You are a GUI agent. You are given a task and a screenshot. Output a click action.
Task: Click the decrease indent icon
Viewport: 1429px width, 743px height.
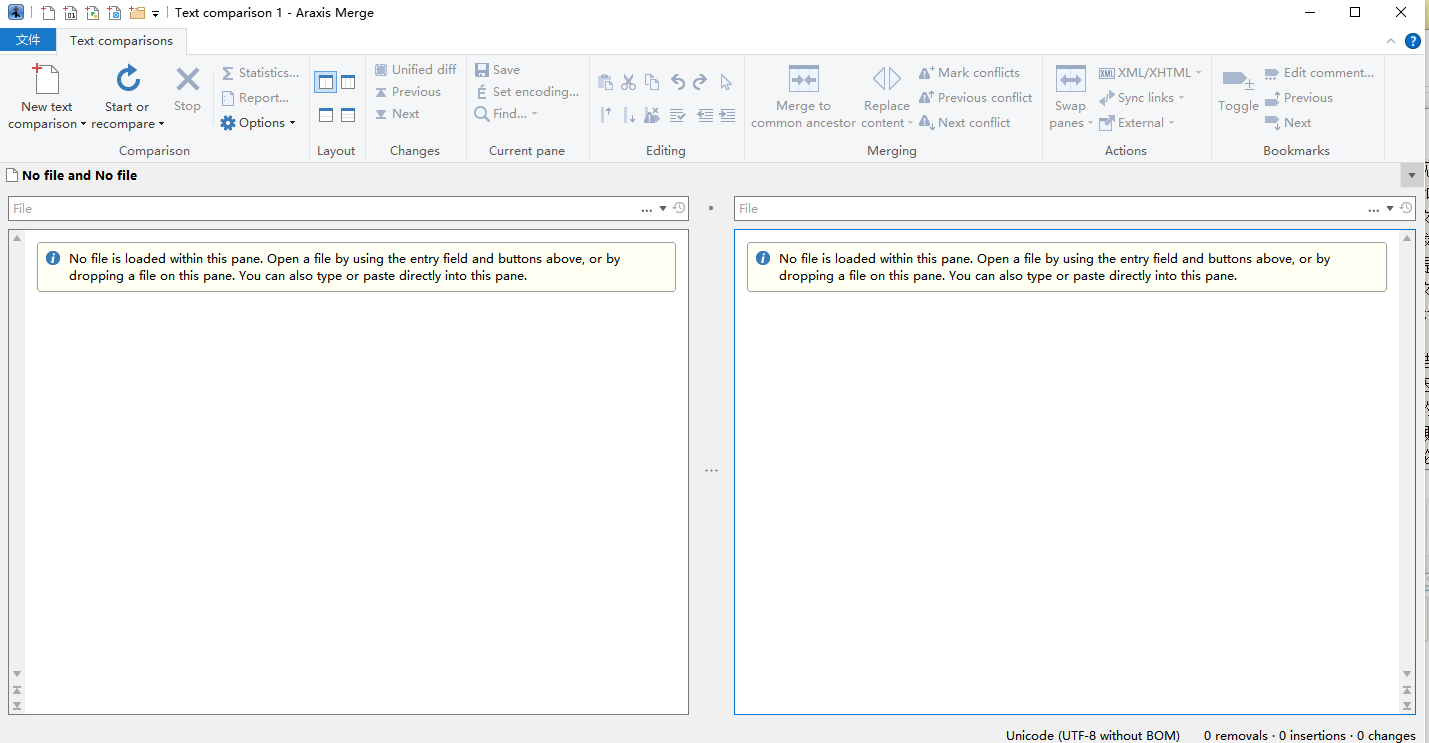tap(705, 115)
